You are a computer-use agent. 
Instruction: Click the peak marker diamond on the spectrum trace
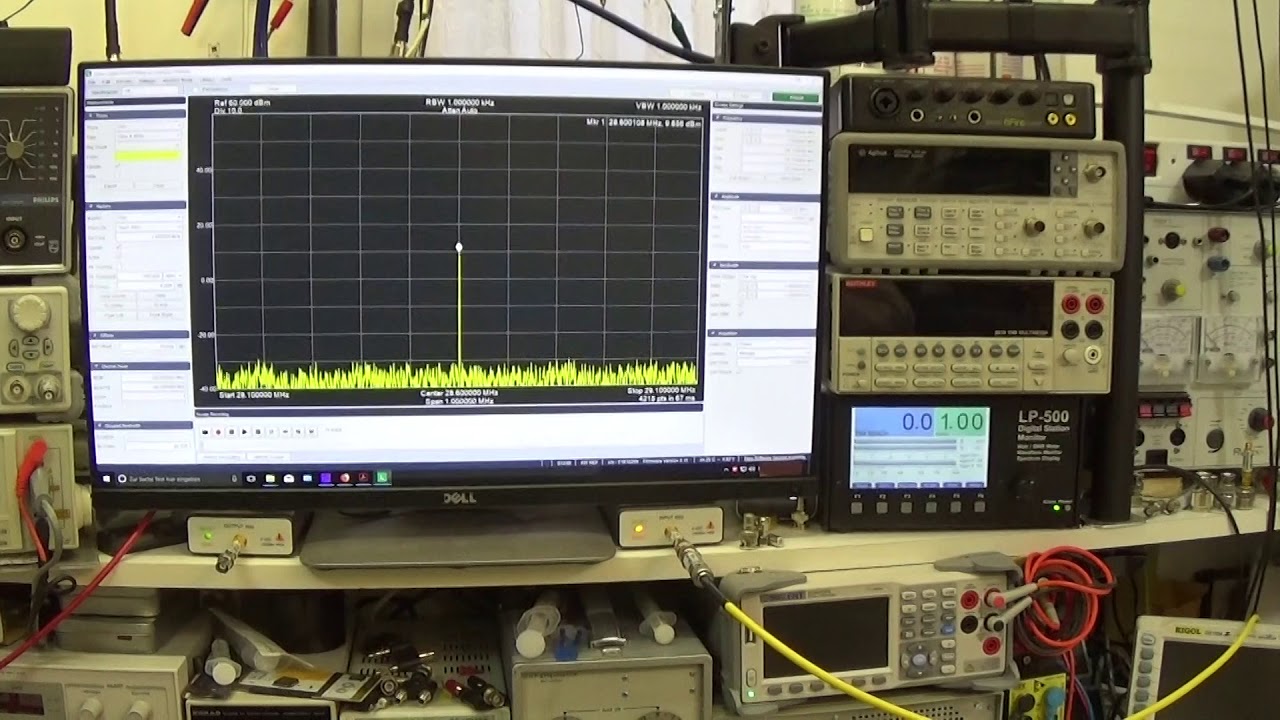tap(459, 247)
